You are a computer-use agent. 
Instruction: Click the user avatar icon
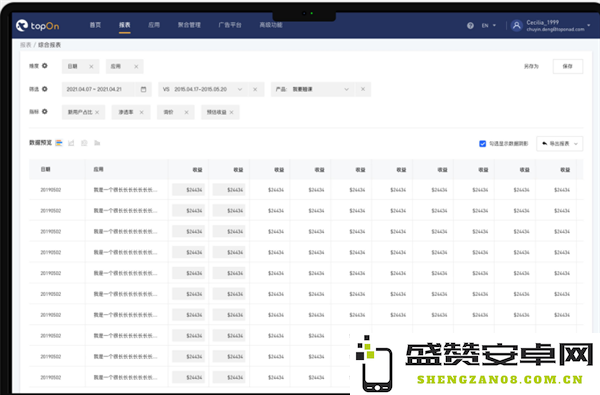coord(517,26)
